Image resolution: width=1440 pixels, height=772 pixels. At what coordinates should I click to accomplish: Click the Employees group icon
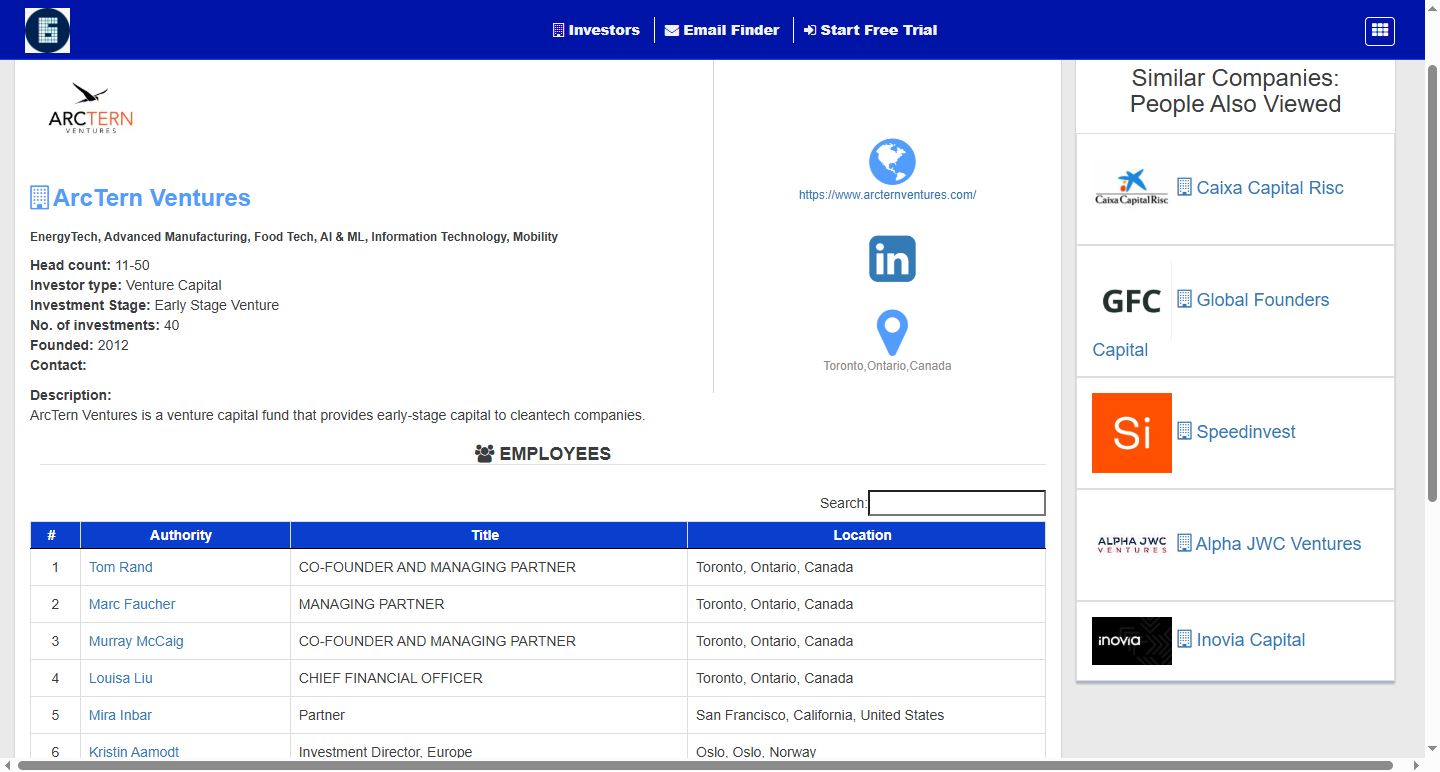pyautogui.click(x=485, y=454)
